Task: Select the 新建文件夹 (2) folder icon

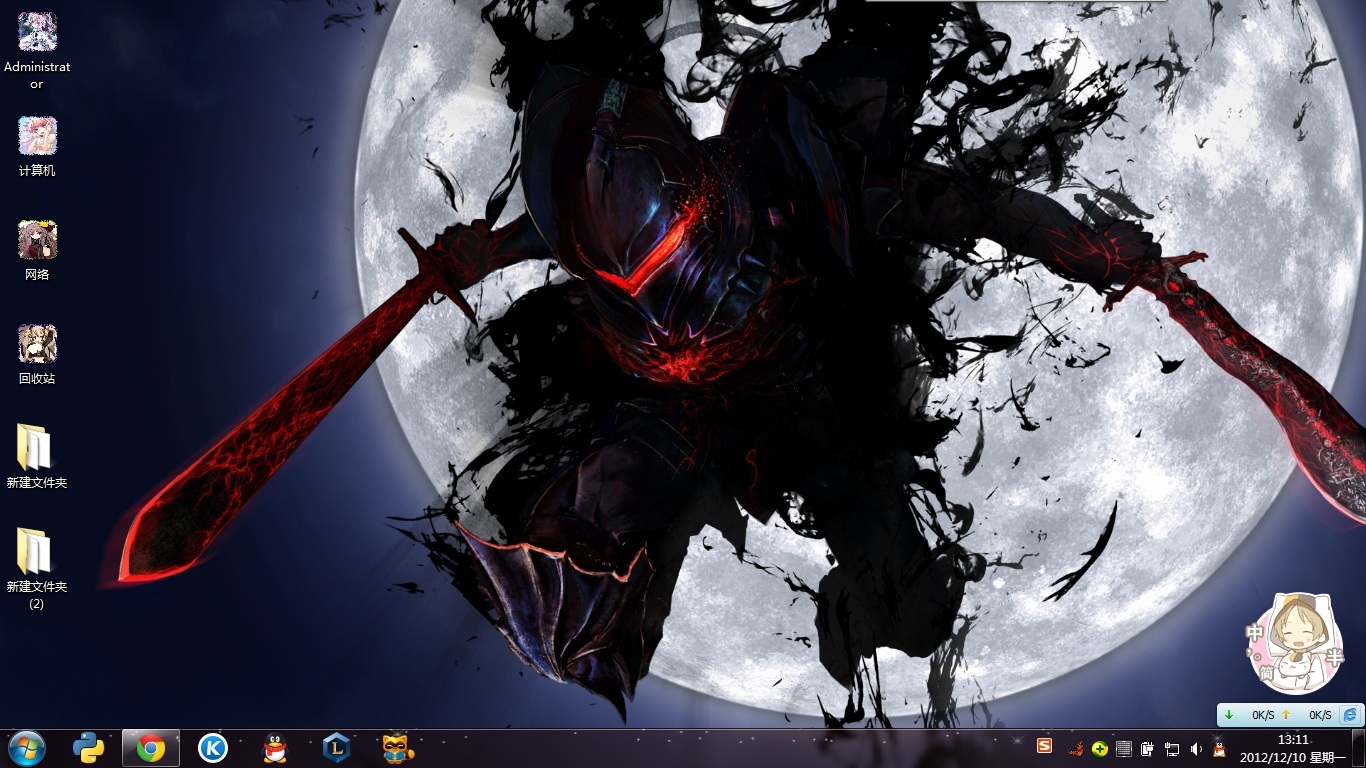Action: point(37,568)
